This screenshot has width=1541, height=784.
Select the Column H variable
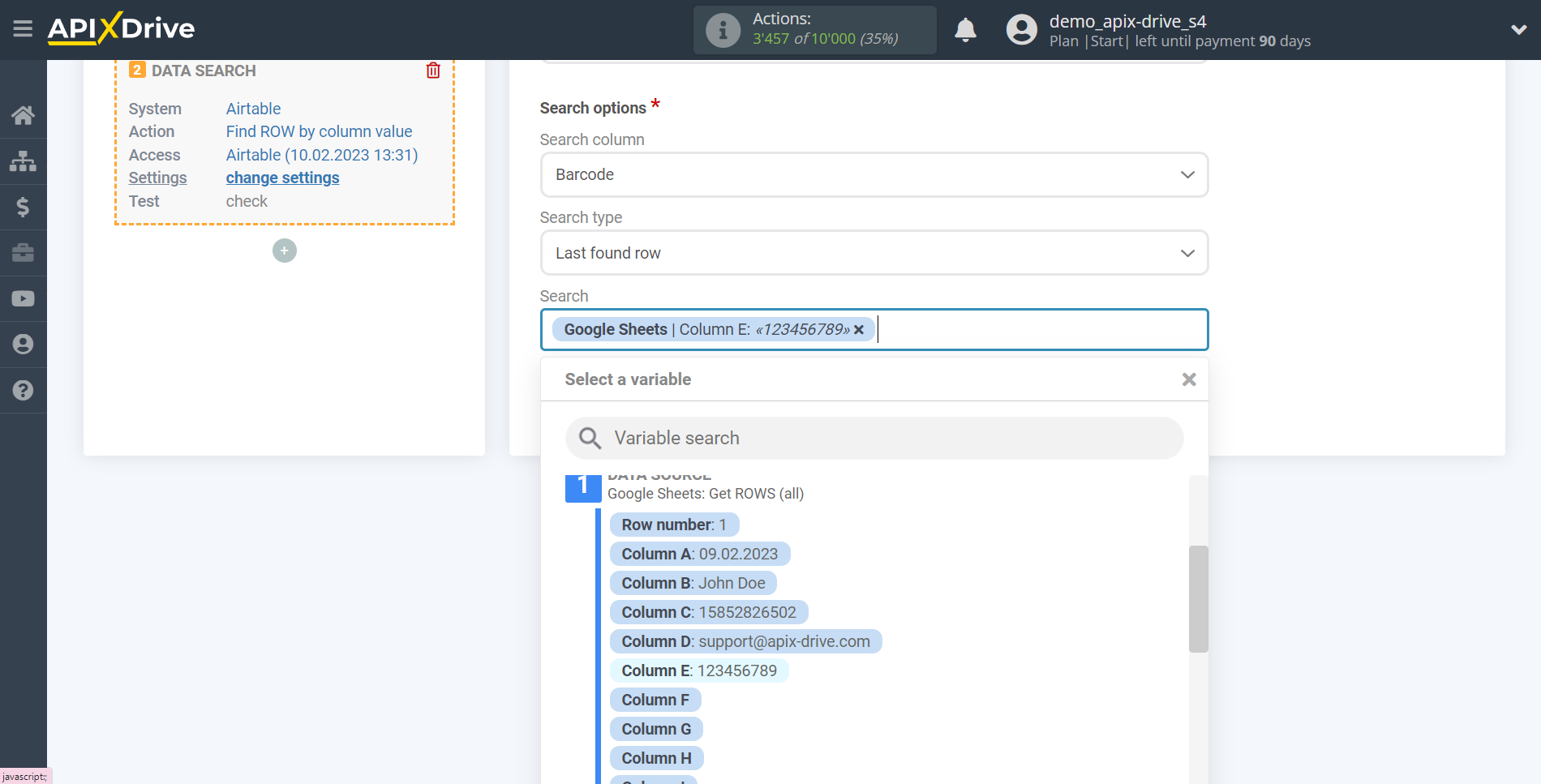click(656, 758)
